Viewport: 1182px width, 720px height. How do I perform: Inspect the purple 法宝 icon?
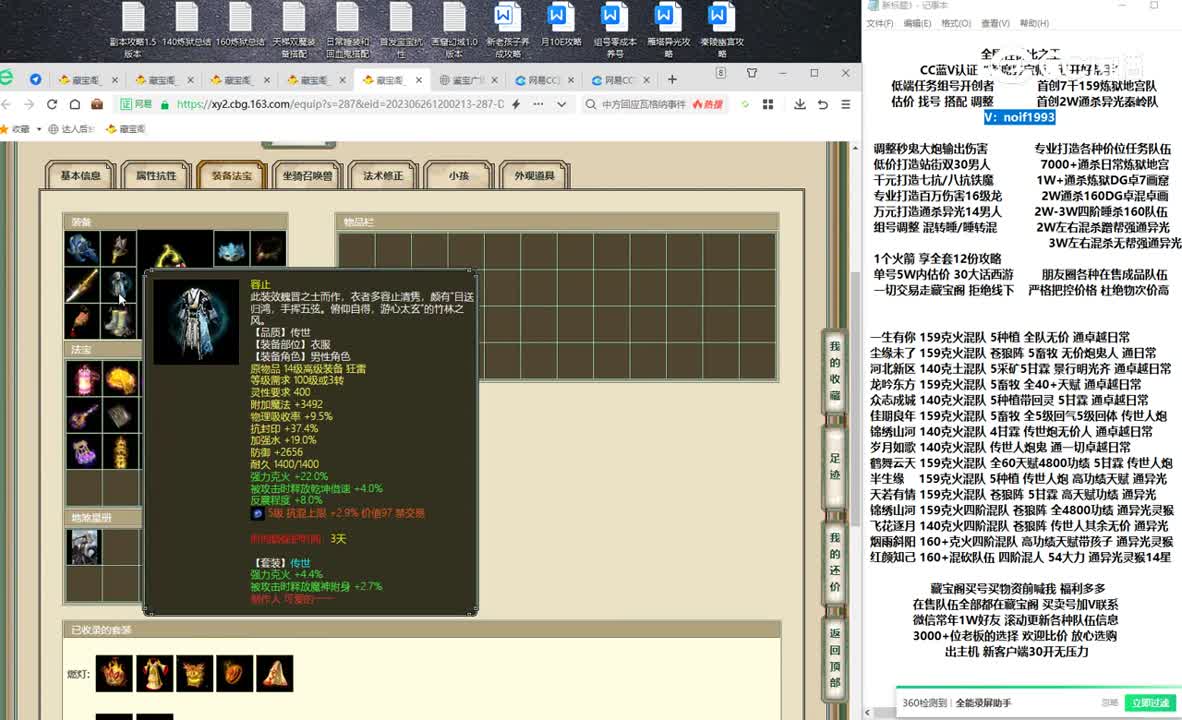coord(83,452)
